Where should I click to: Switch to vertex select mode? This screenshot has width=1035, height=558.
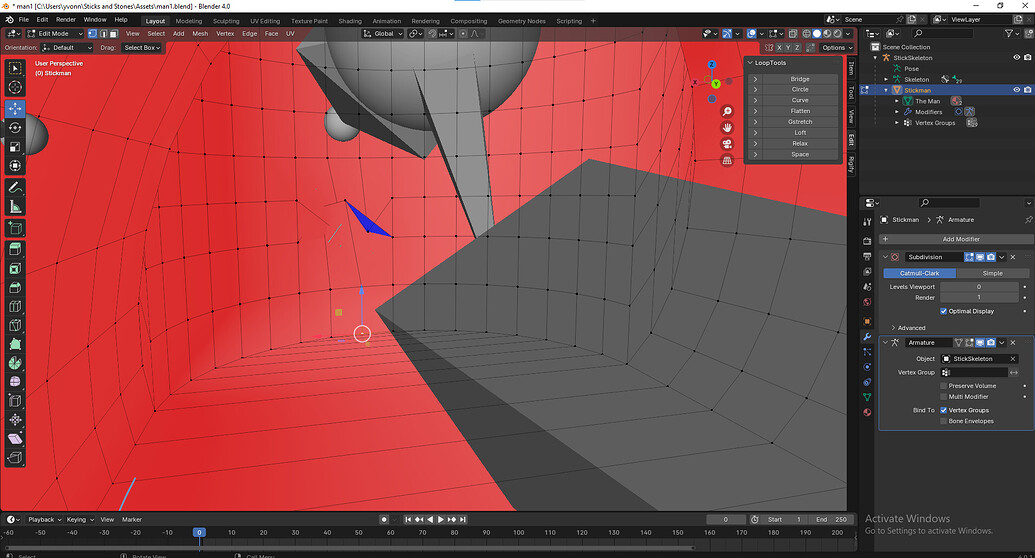click(x=92, y=34)
